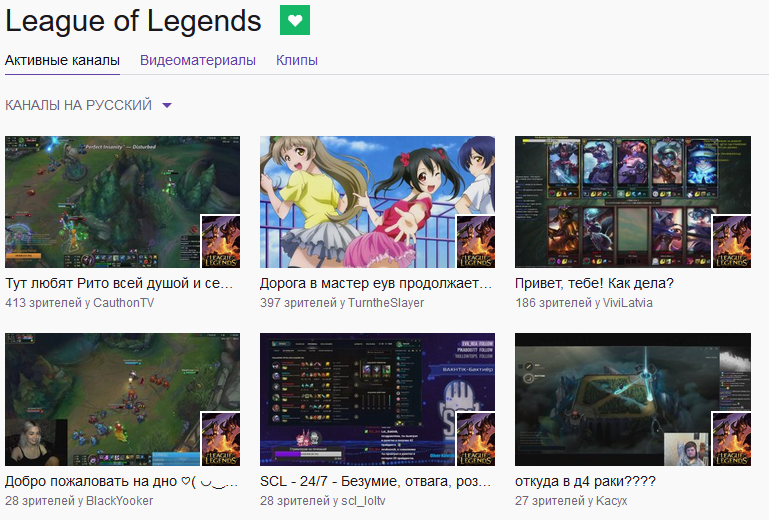The image size is (769, 520).
Task: Click League of Legends box art on BlackYooker card
Action: 221,439
